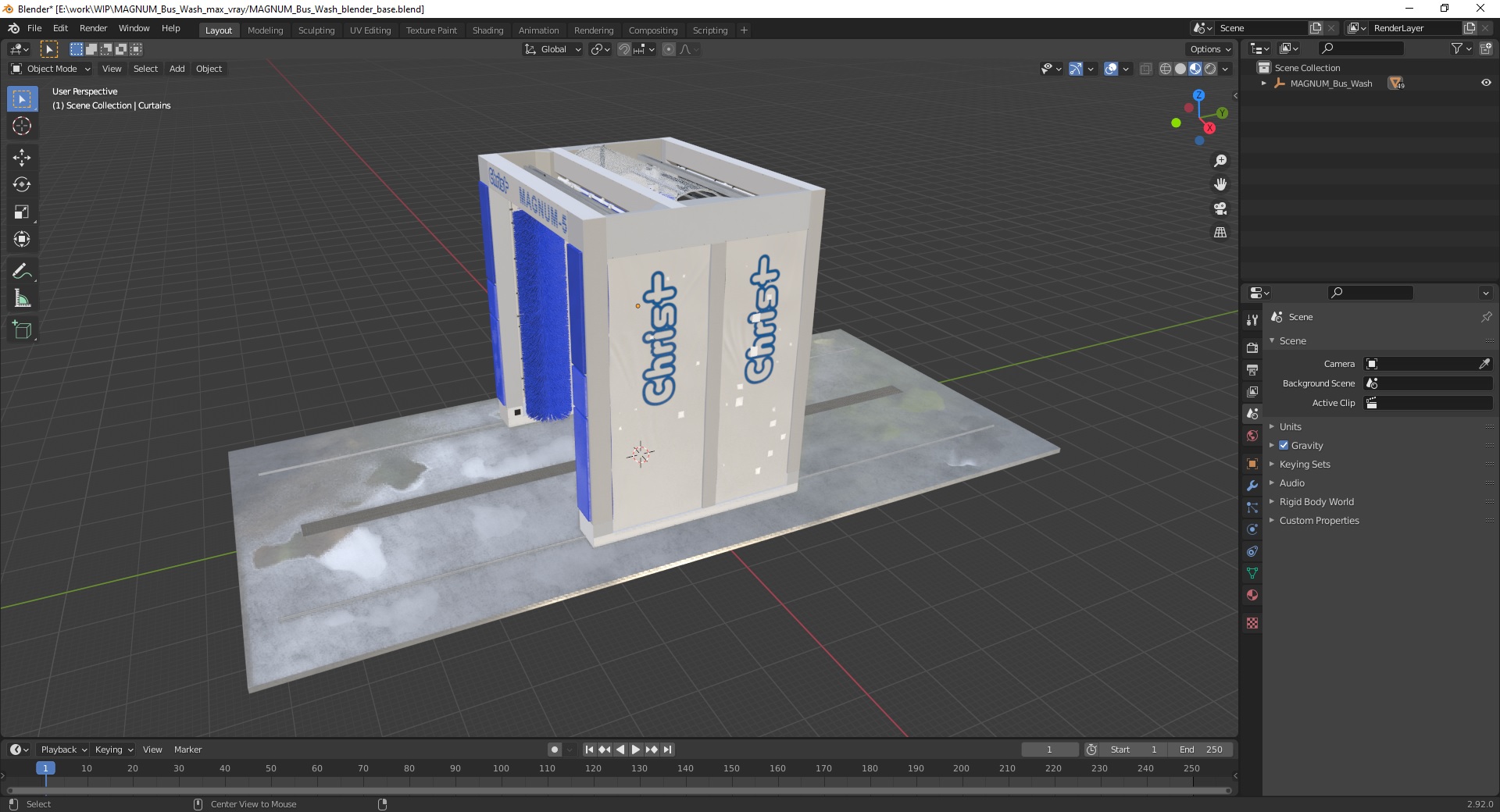Image resolution: width=1500 pixels, height=812 pixels.
Task: Select the Move tool
Action: pos(22,158)
